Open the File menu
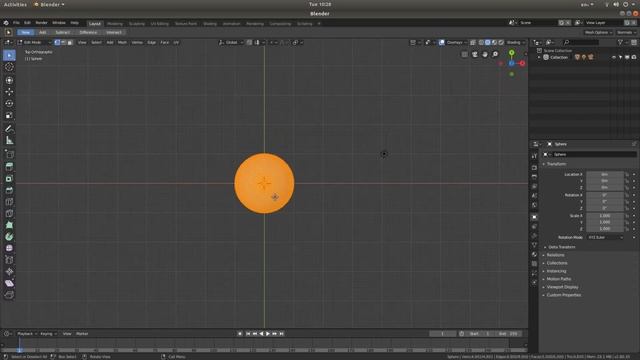 (x=16, y=23)
